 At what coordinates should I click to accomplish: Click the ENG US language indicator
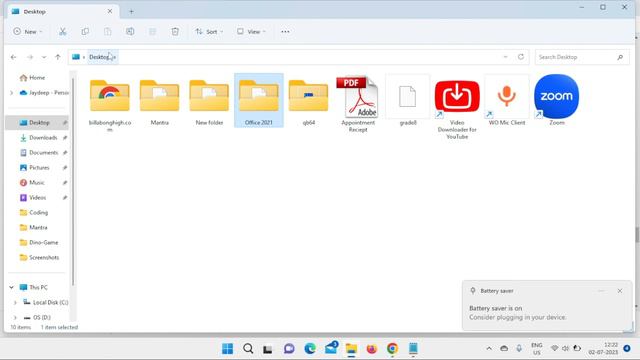tap(537, 349)
